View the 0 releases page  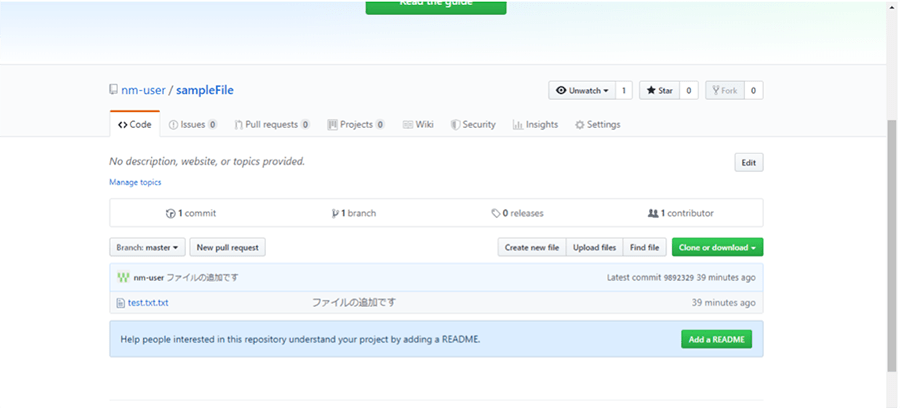517,213
